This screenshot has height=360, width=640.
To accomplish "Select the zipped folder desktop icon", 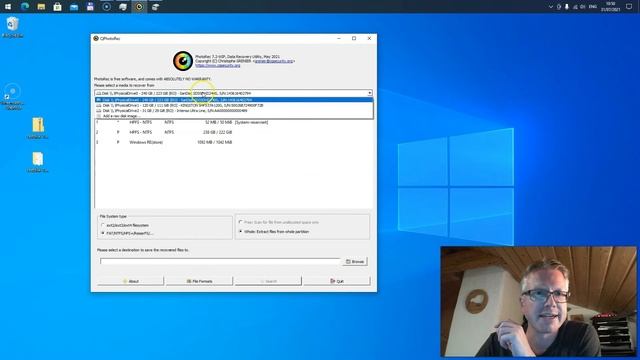I will coord(38,128).
